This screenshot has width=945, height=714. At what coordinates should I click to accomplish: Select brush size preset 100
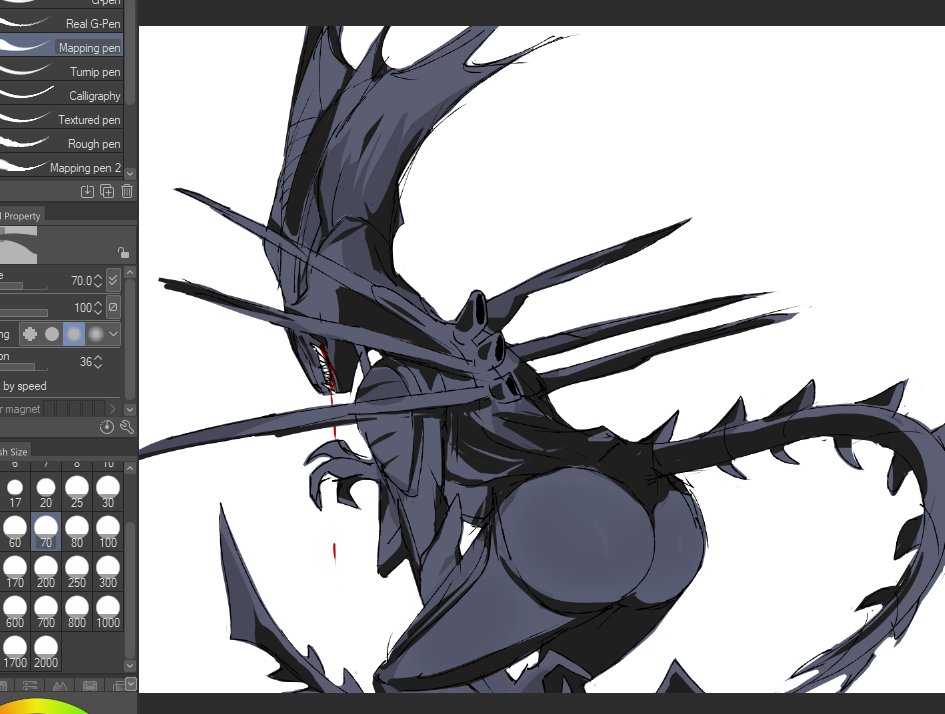tap(108, 531)
